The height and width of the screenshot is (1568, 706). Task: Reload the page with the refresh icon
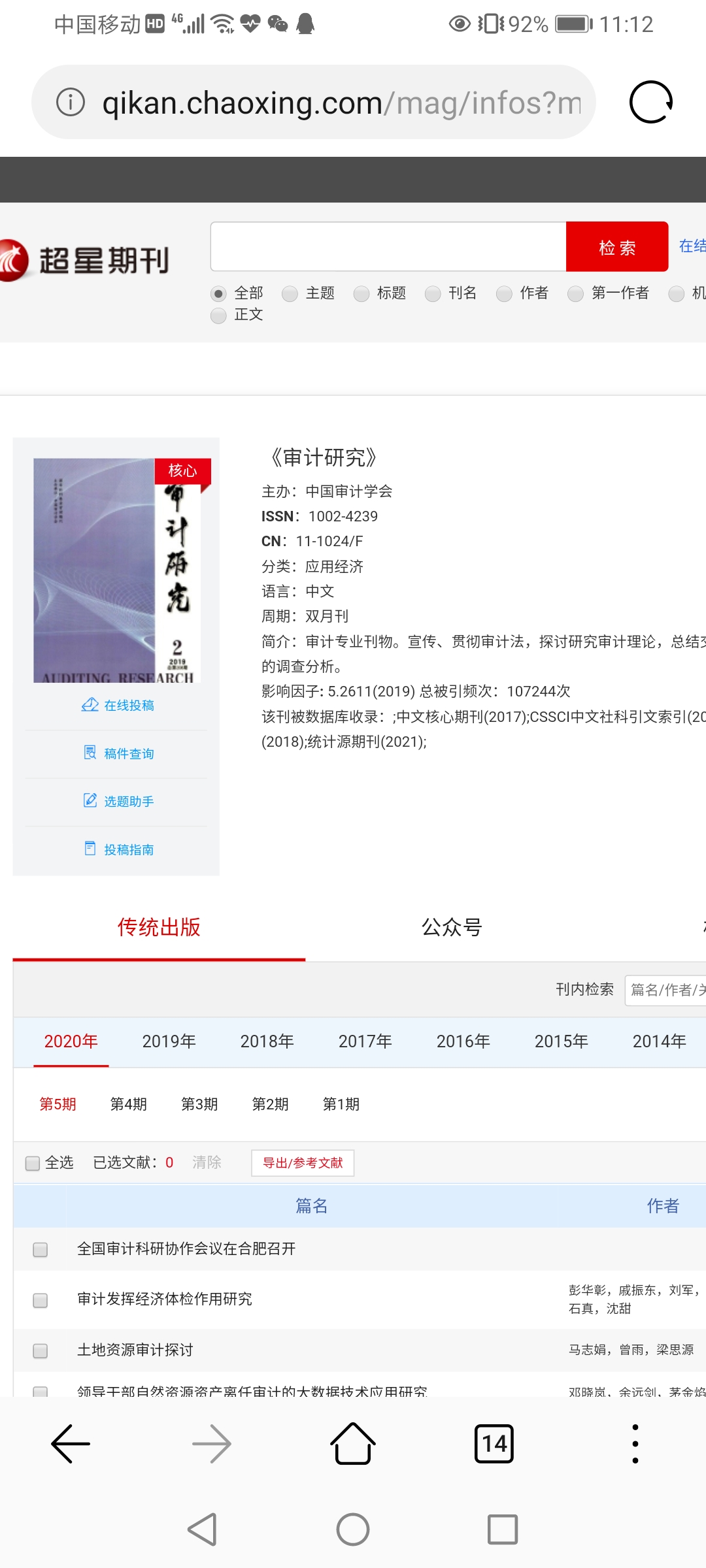650,102
